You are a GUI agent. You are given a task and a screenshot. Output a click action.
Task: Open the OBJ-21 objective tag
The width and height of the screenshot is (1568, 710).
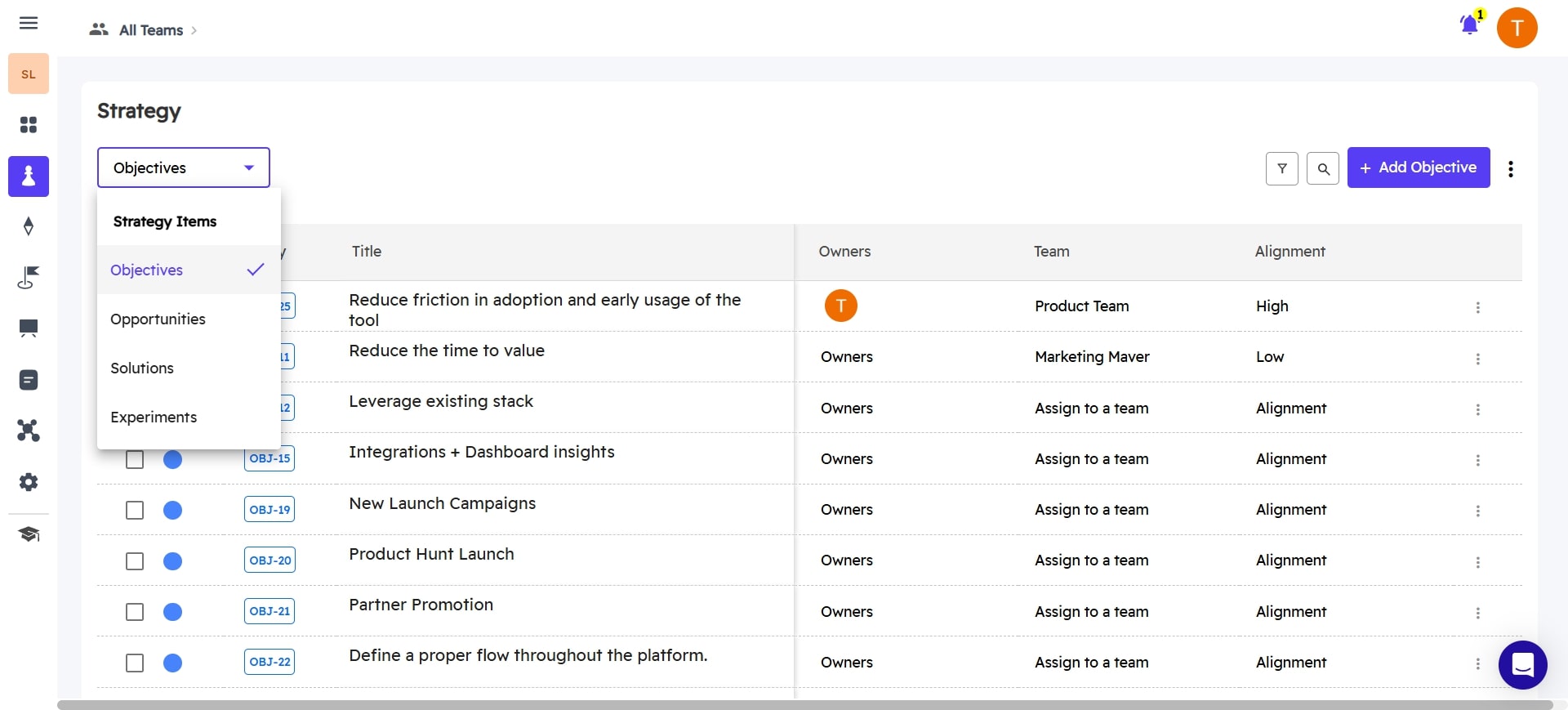pos(269,611)
